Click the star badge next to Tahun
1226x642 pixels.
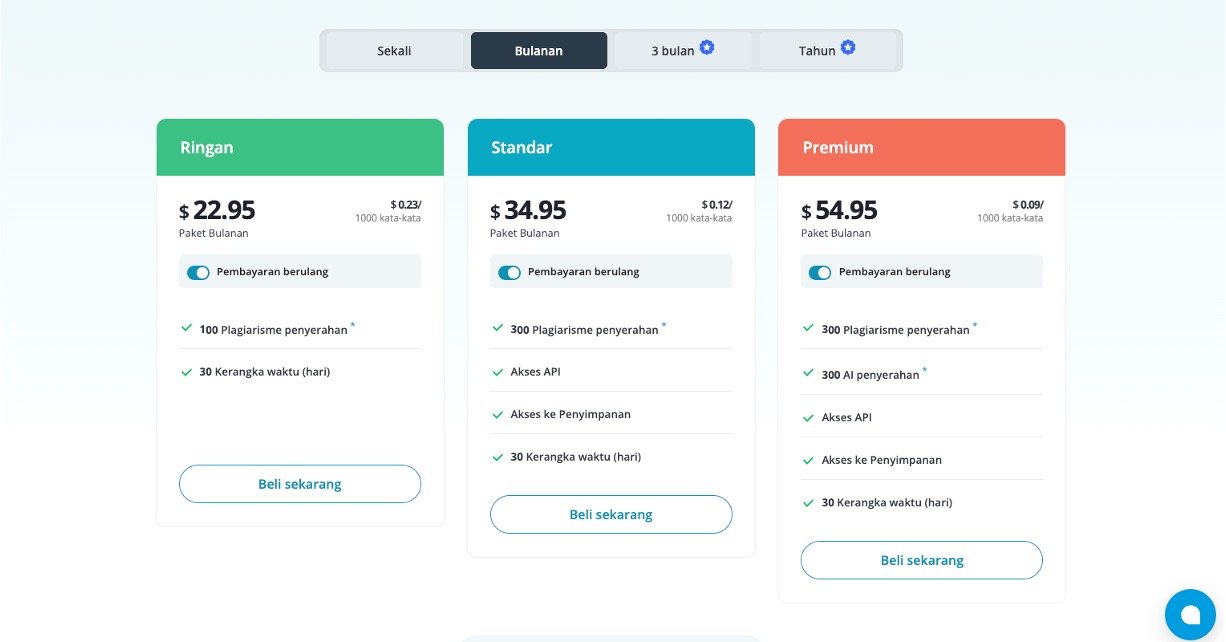coord(848,47)
